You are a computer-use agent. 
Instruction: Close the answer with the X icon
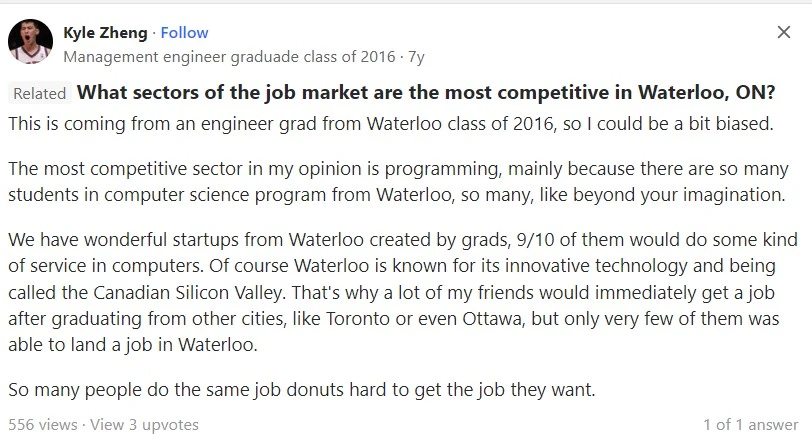tap(784, 33)
